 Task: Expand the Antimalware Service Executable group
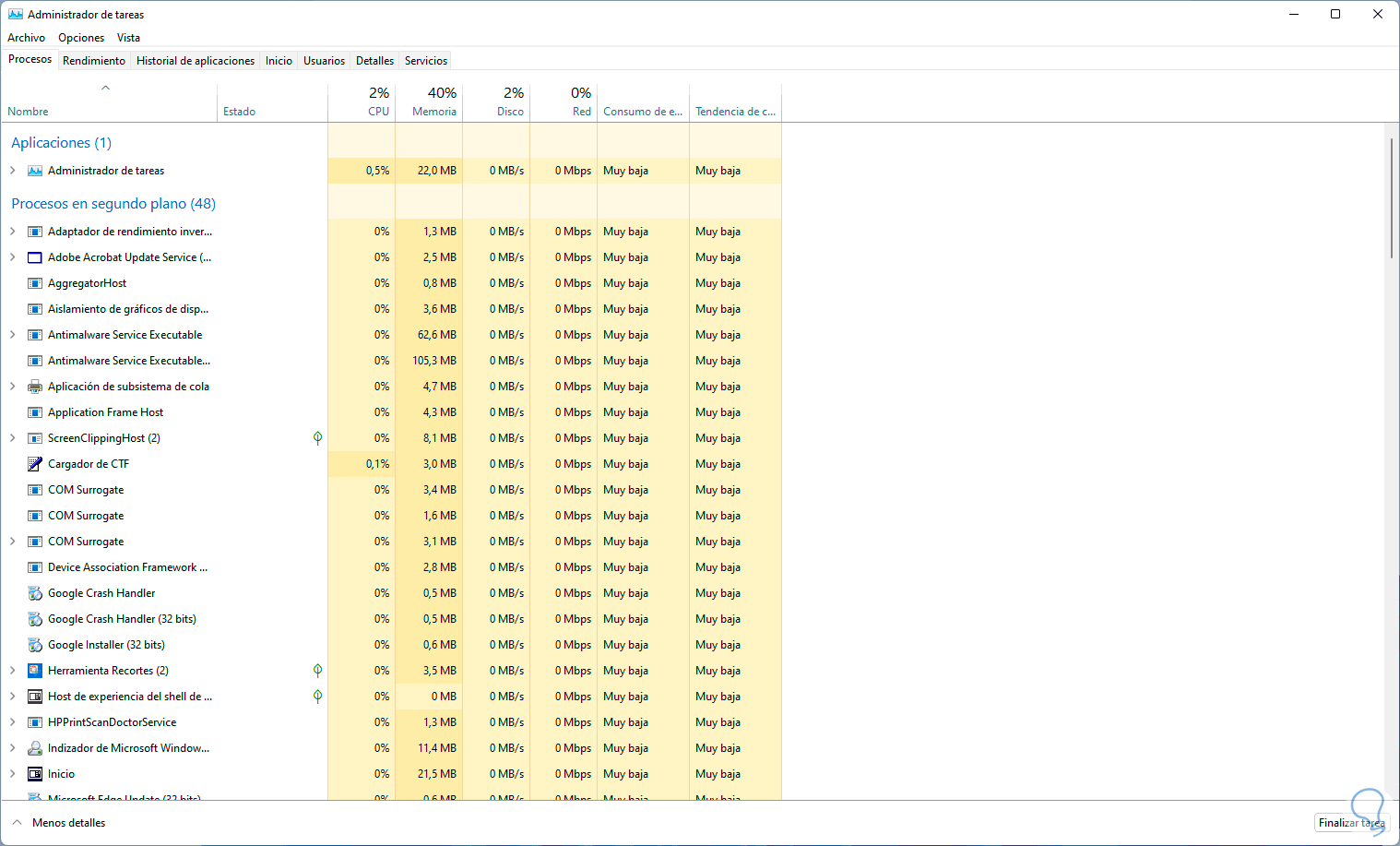click(13, 335)
